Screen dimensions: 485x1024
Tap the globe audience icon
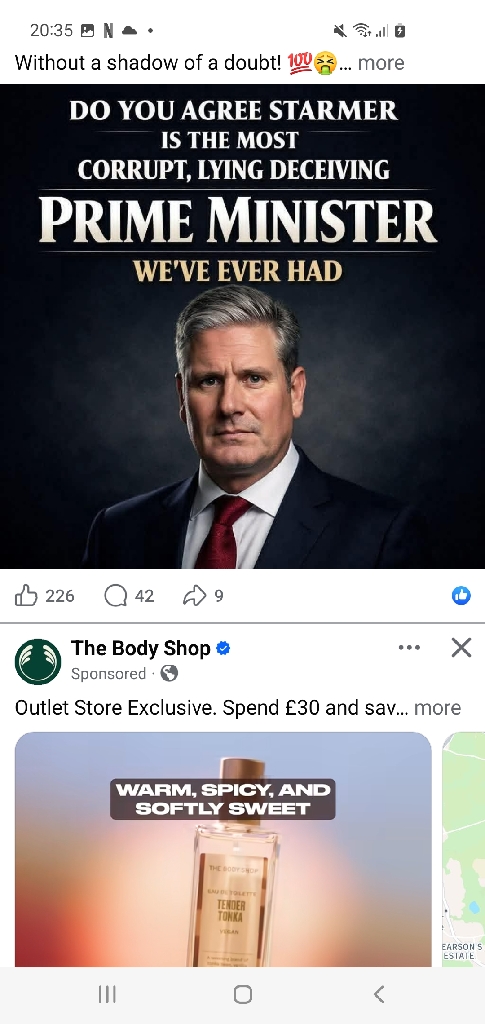(x=169, y=673)
